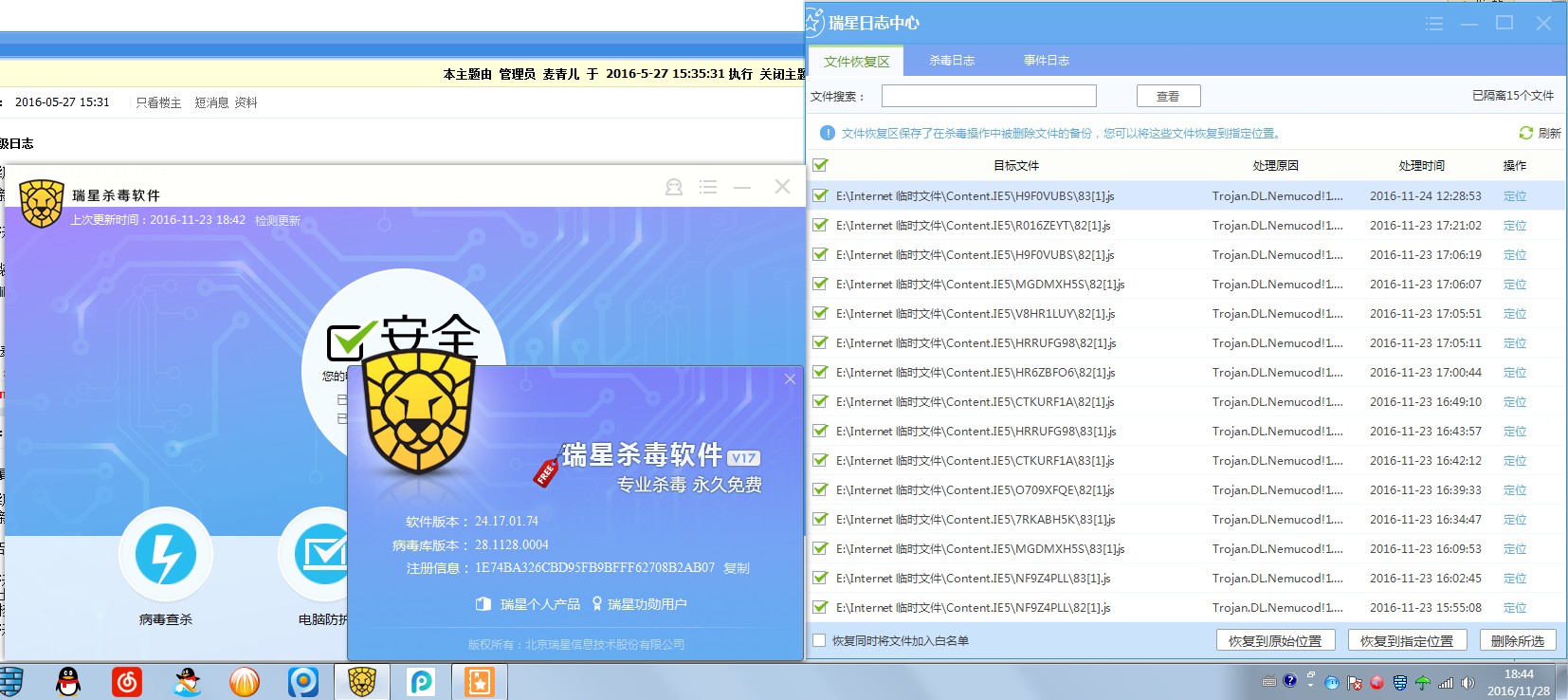
Task: Click 定位 for the 16:43:57 entry
Action: tap(1515, 432)
